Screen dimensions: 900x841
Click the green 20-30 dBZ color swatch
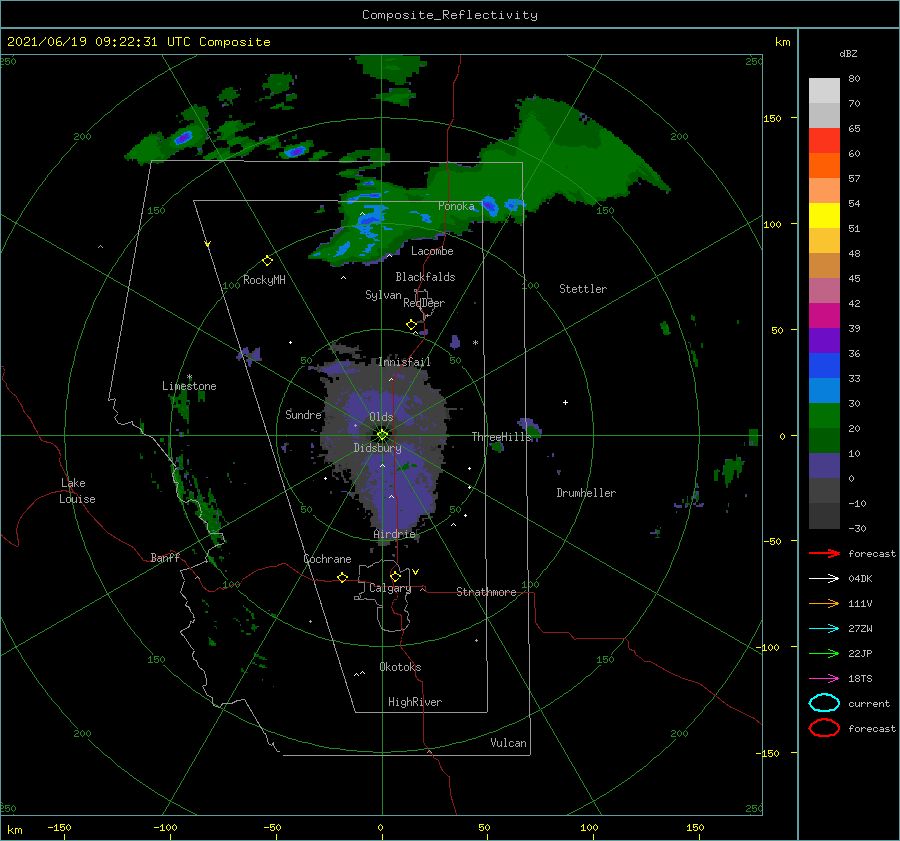click(824, 416)
